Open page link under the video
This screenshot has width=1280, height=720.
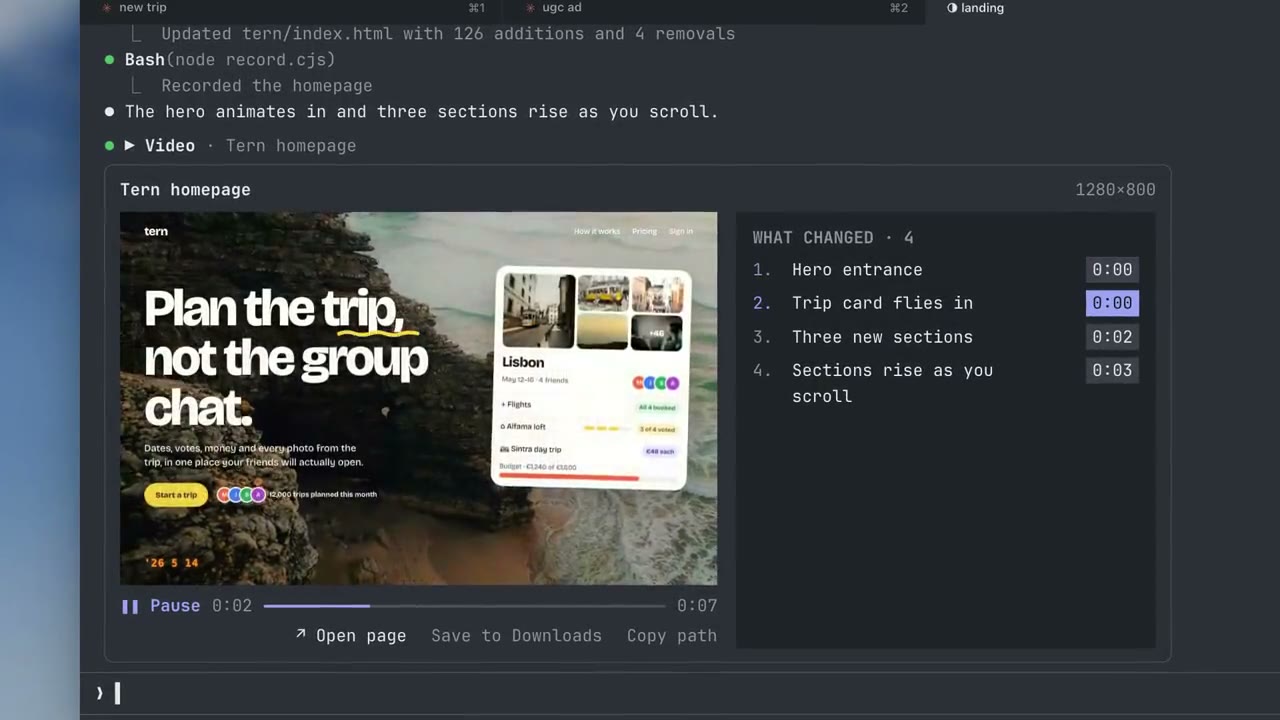point(350,636)
